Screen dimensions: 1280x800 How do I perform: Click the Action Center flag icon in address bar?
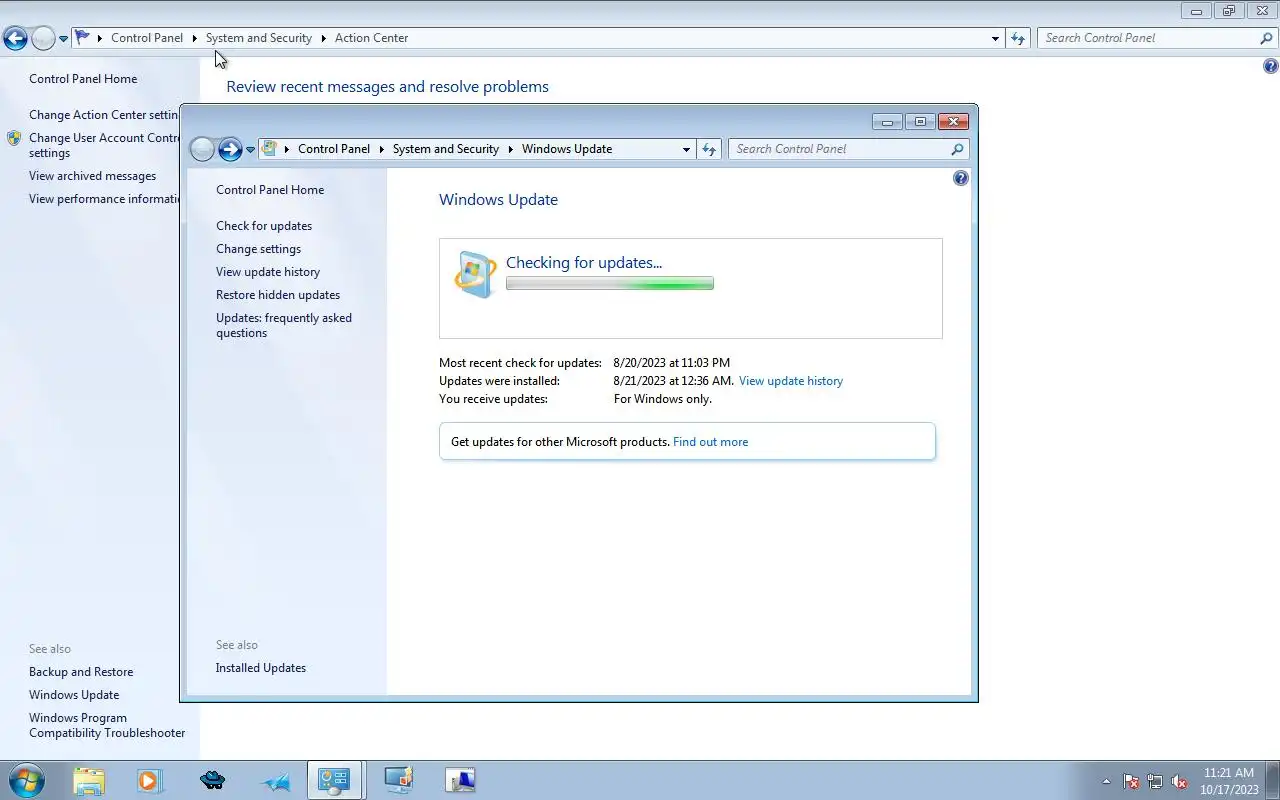[82, 38]
